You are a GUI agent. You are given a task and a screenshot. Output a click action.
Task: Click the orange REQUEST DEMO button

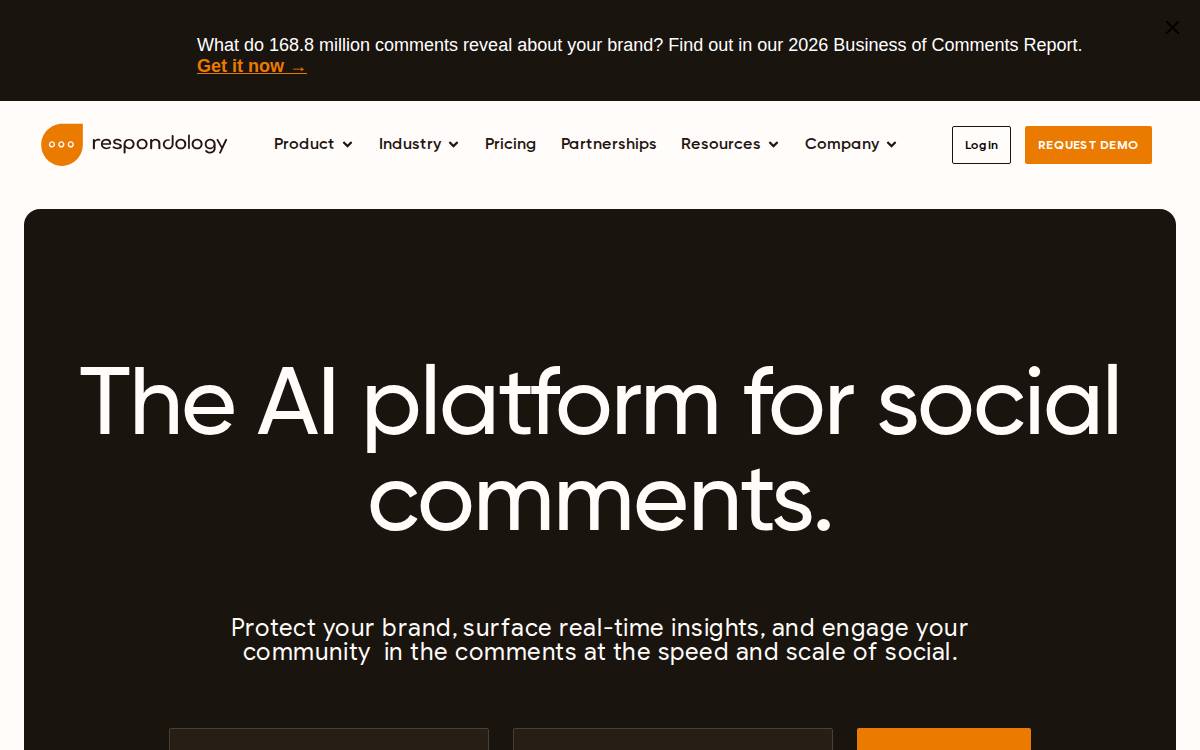[1088, 145]
